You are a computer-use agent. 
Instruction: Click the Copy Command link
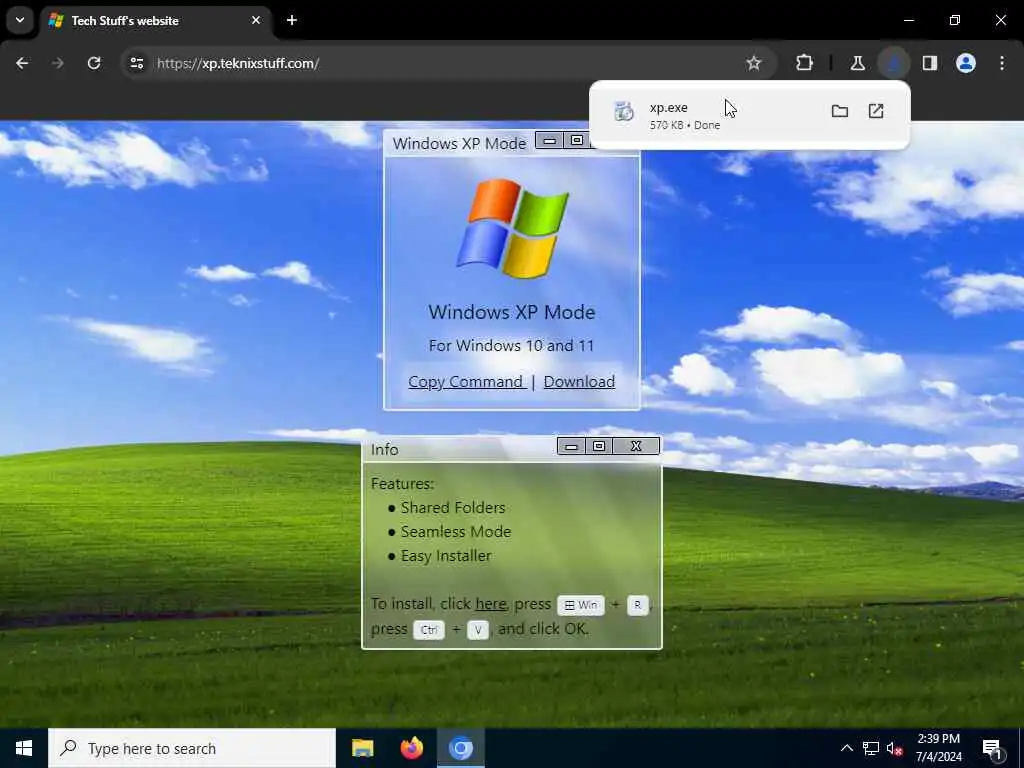coord(466,381)
